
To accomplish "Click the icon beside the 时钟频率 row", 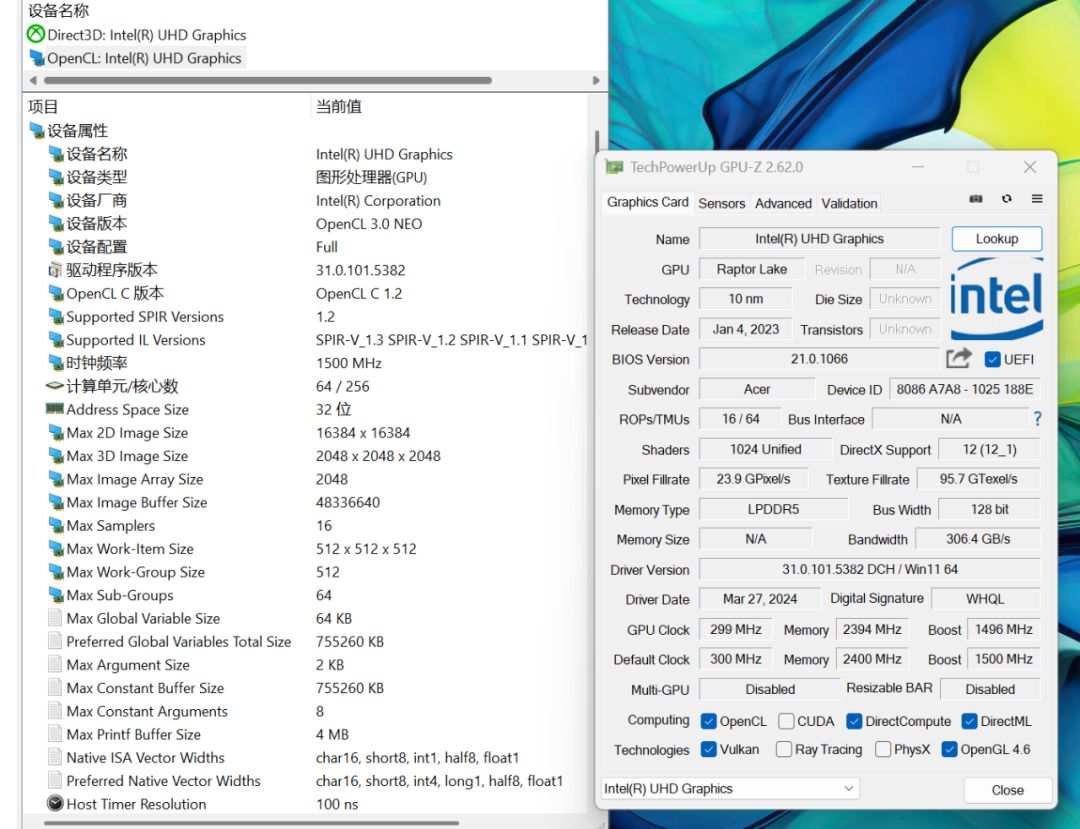I will 56,363.
